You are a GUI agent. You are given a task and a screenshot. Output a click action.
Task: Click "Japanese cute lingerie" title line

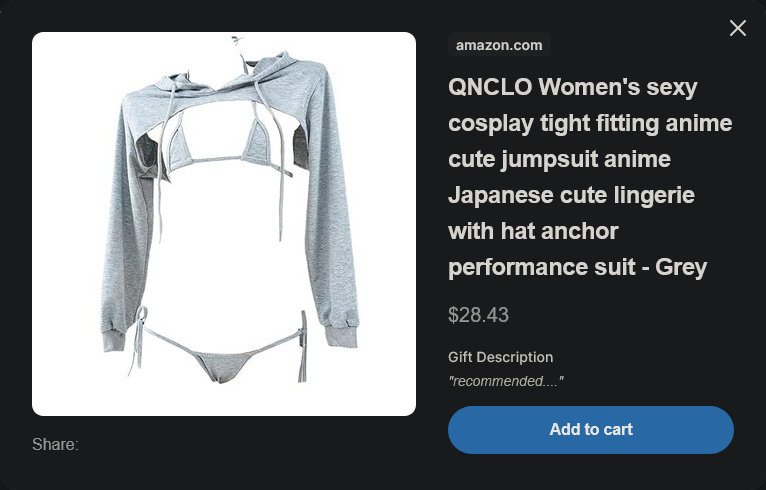pyautogui.click(x=571, y=195)
